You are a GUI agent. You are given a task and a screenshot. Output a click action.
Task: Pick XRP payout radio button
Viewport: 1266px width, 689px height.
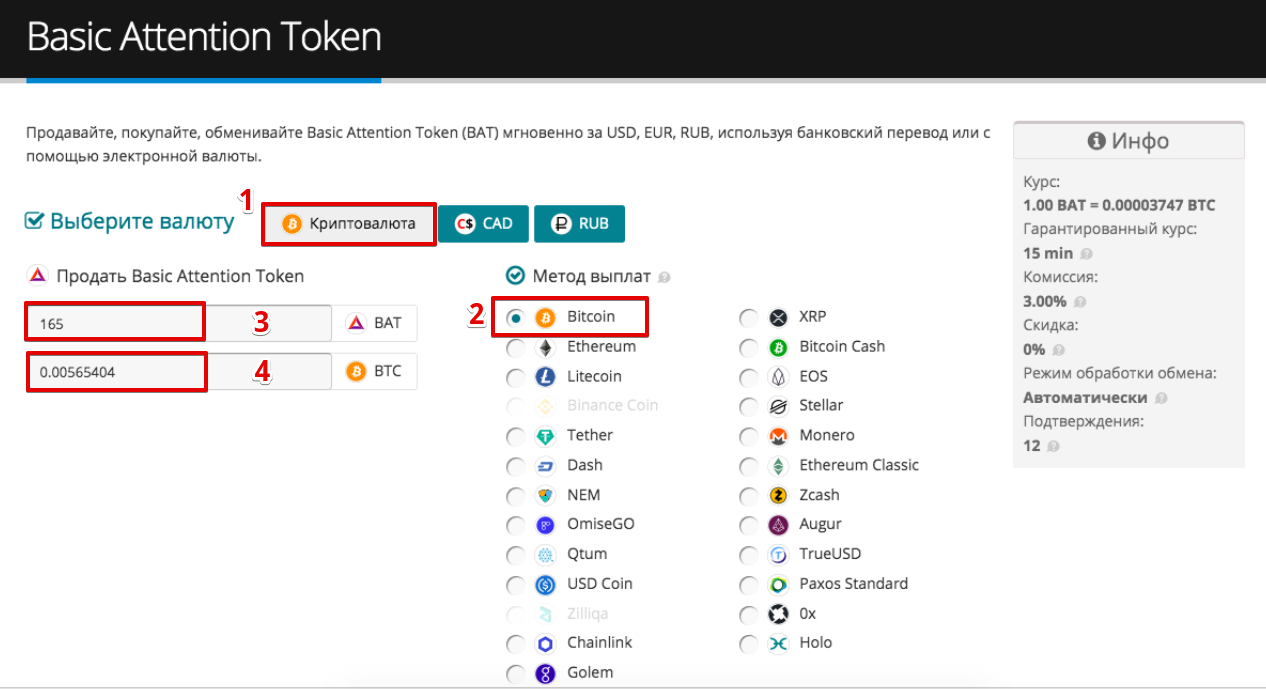[x=749, y=318]
